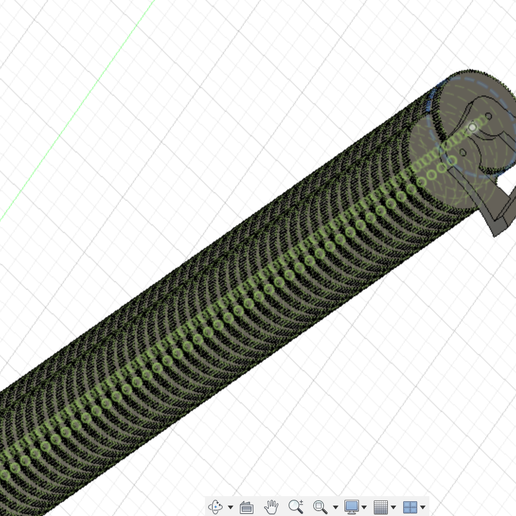Select the green axis line in viewport
Viewport: 516px width, 516px height.
(77, 110)
